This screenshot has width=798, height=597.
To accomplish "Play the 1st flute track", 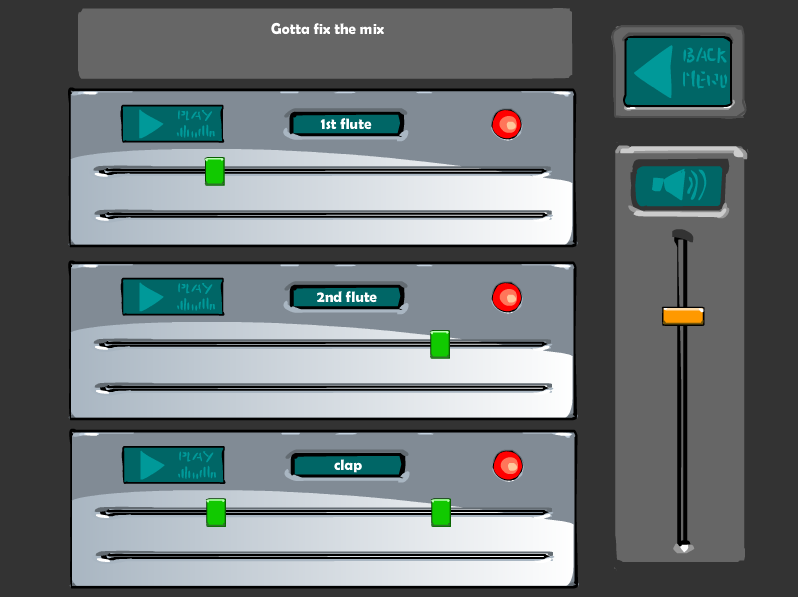I will [x=172, y=124].
